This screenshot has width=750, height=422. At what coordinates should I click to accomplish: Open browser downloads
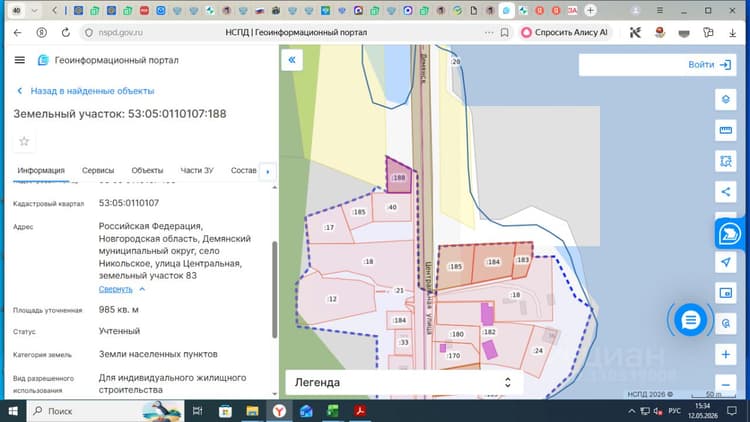[x=732, y=33]
